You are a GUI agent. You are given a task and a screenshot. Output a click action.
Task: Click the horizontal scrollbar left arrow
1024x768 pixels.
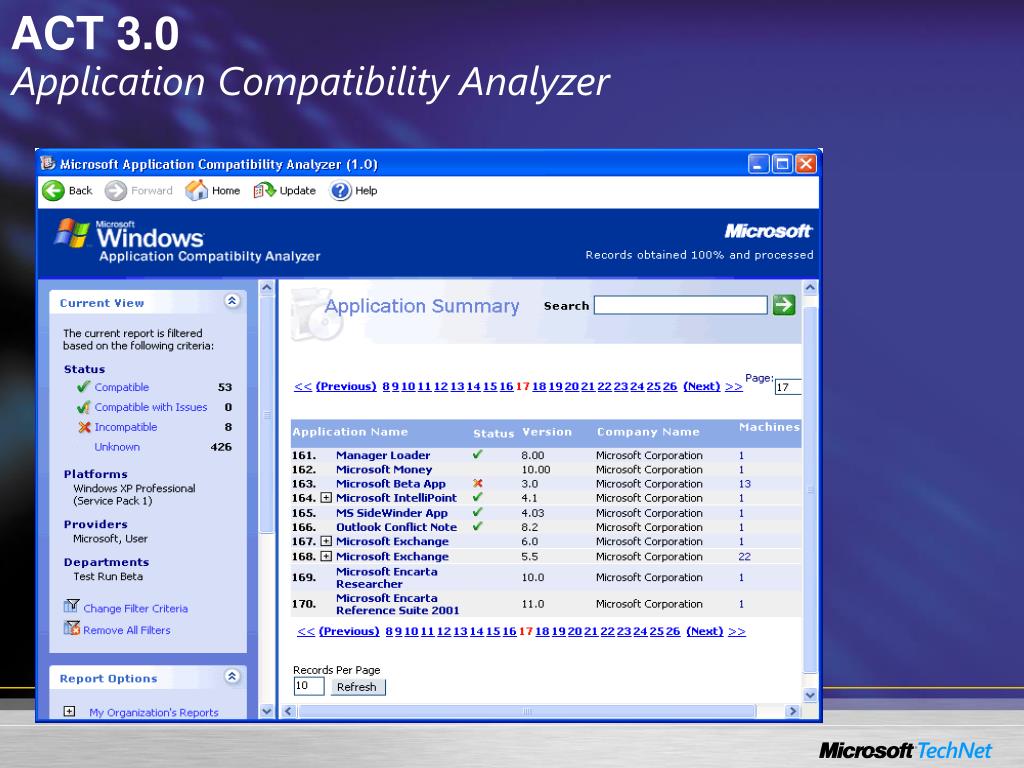click(289, 711)
